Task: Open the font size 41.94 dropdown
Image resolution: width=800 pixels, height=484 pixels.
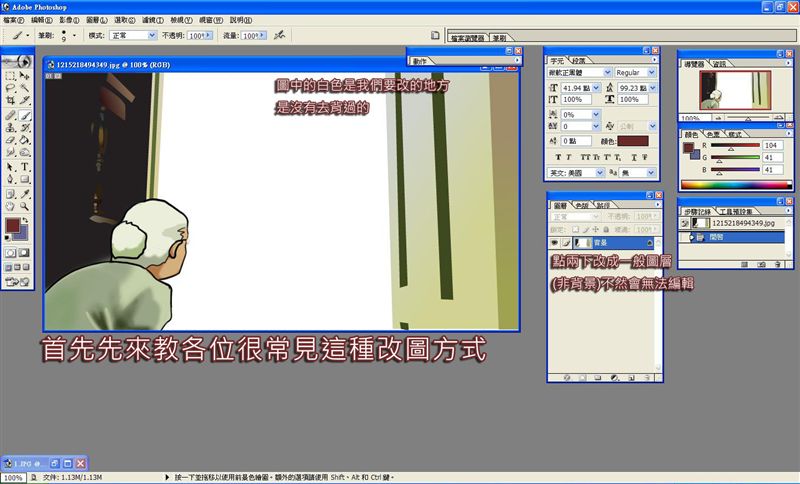Action: [596, 88]
